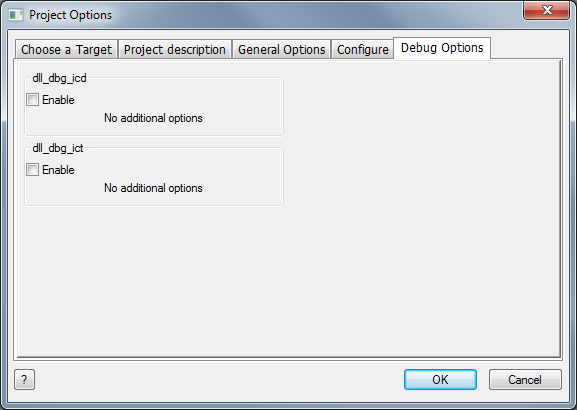Screen dimensions: 577x410
Task: Enable the dll_dbg_icd debugger checkbox
Action: click(x=32, y=99)
